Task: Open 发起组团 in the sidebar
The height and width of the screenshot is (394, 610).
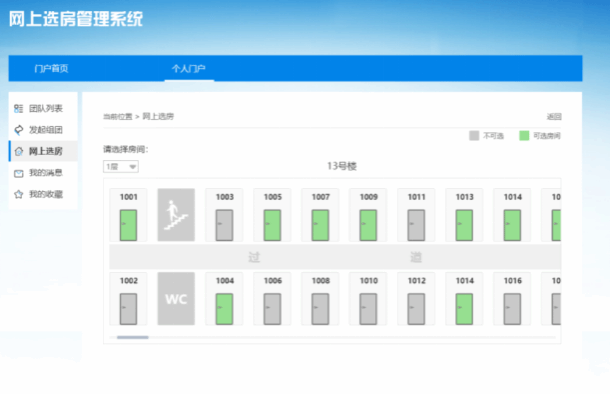Action: pyautogui.click(x=43, y=130)
